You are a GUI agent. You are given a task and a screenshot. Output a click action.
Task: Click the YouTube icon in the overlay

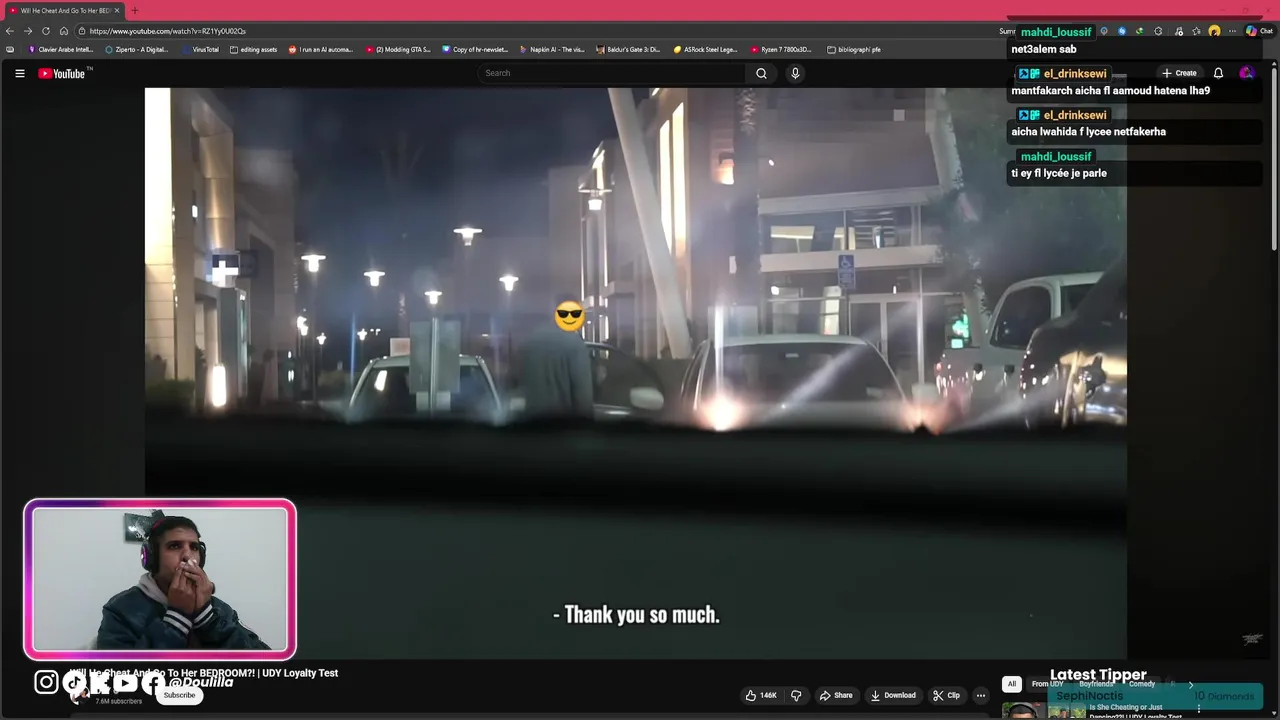[x=125, y=683]
